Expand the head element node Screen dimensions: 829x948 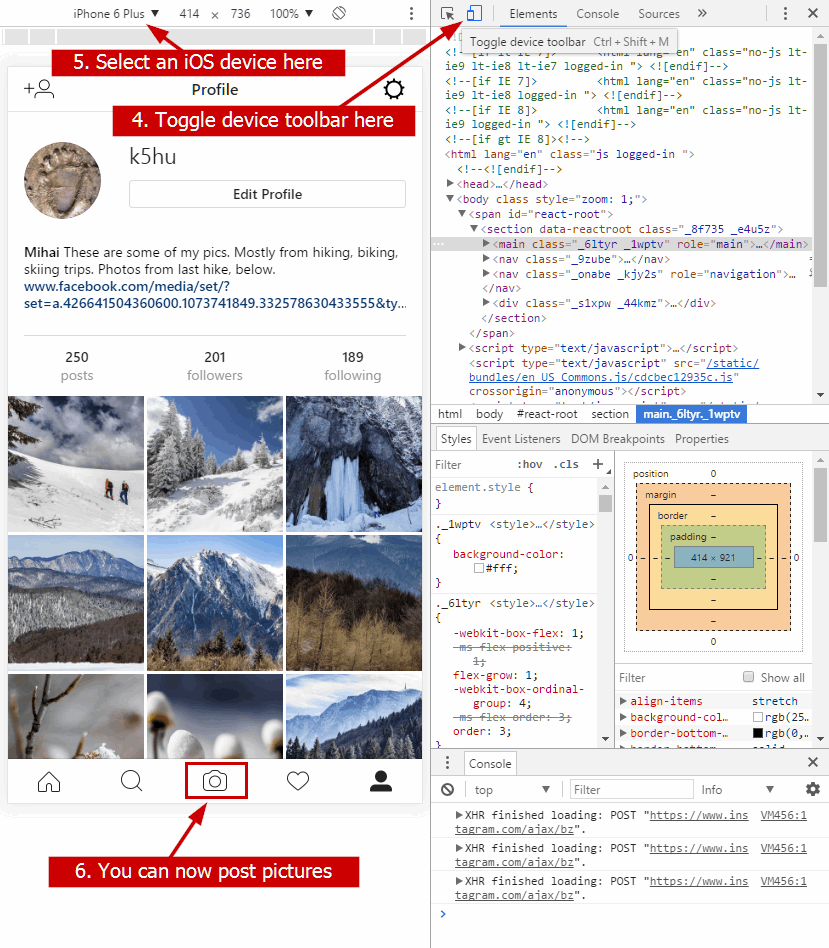(450, 183)
